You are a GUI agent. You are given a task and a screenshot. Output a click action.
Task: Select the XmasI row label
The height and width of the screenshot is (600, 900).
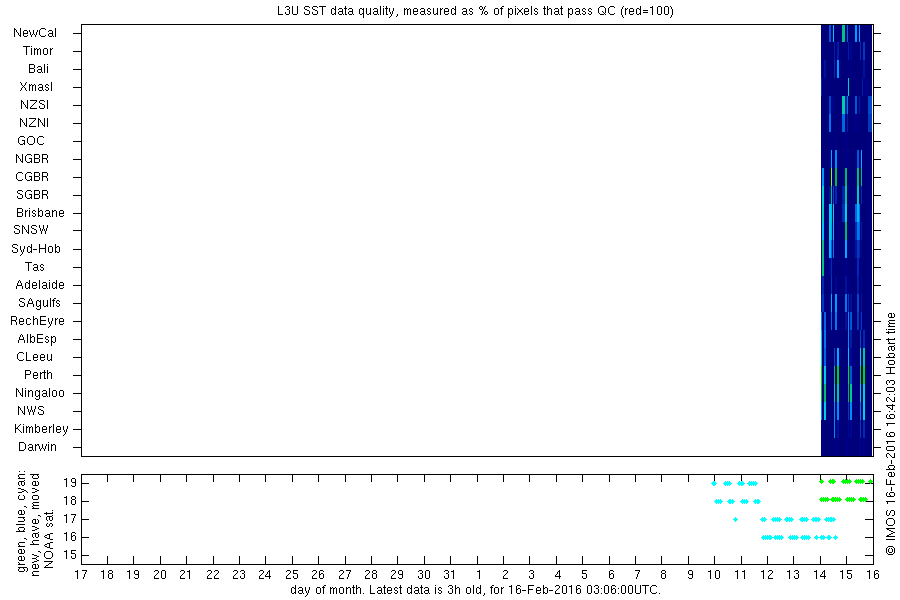[36, 87]
